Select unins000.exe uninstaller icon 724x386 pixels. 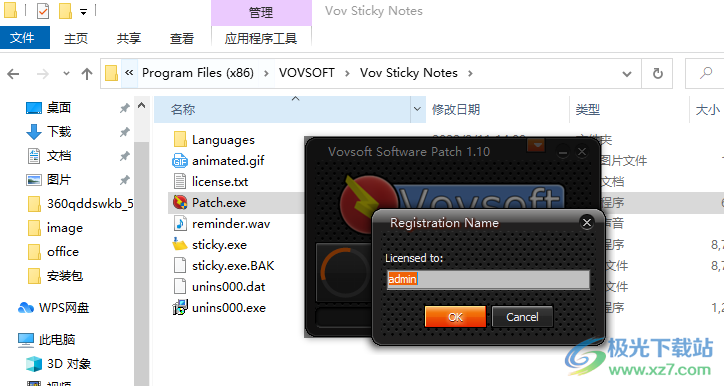tap(180, 308)
